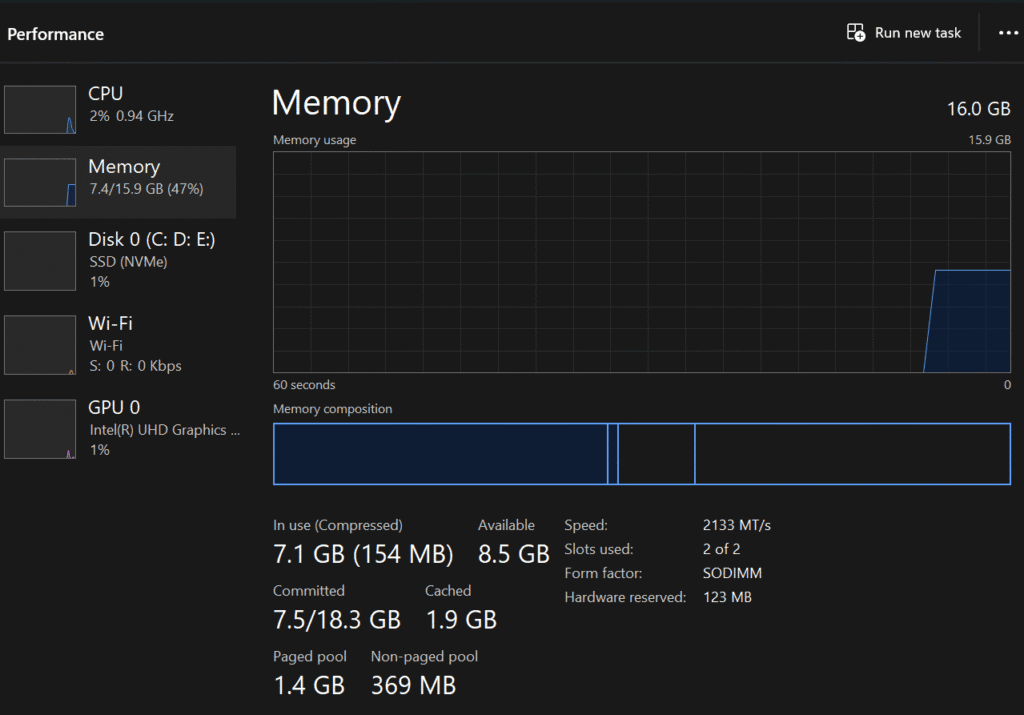Click the Run new task icon
This screenshot has height=715, width=1024.
tap(856, 33)
